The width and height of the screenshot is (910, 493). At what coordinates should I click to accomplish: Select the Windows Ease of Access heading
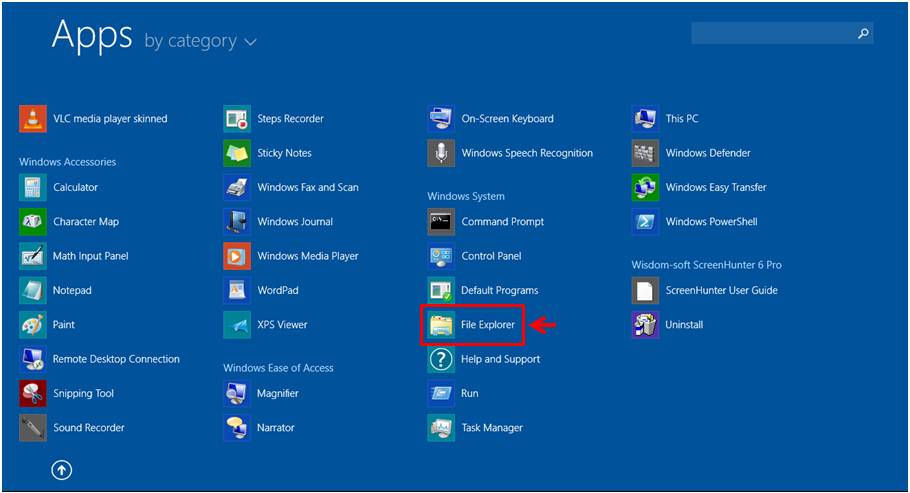click(278, 368)
